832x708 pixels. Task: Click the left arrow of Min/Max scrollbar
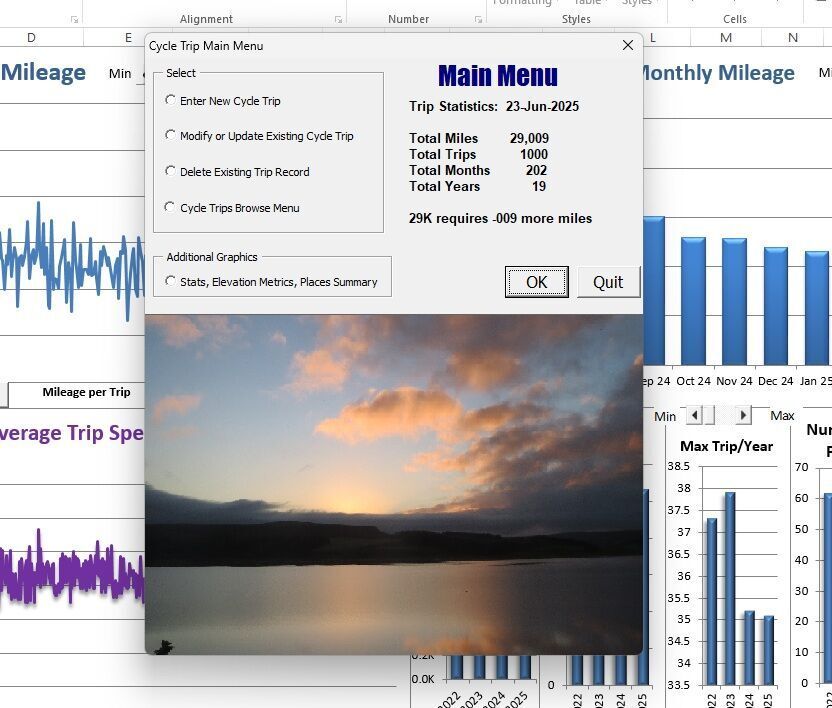point(695,415)
